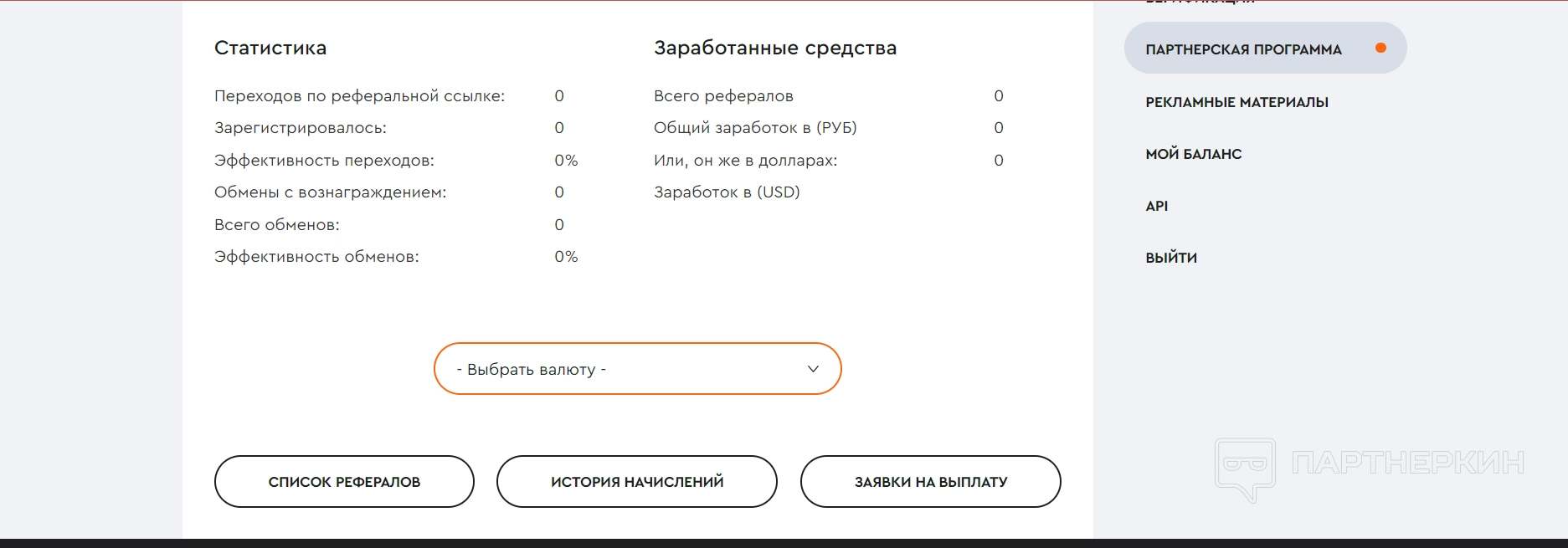Click the Переходов по реферальной ссылке label
The image size is (1568, 548).
359,96
